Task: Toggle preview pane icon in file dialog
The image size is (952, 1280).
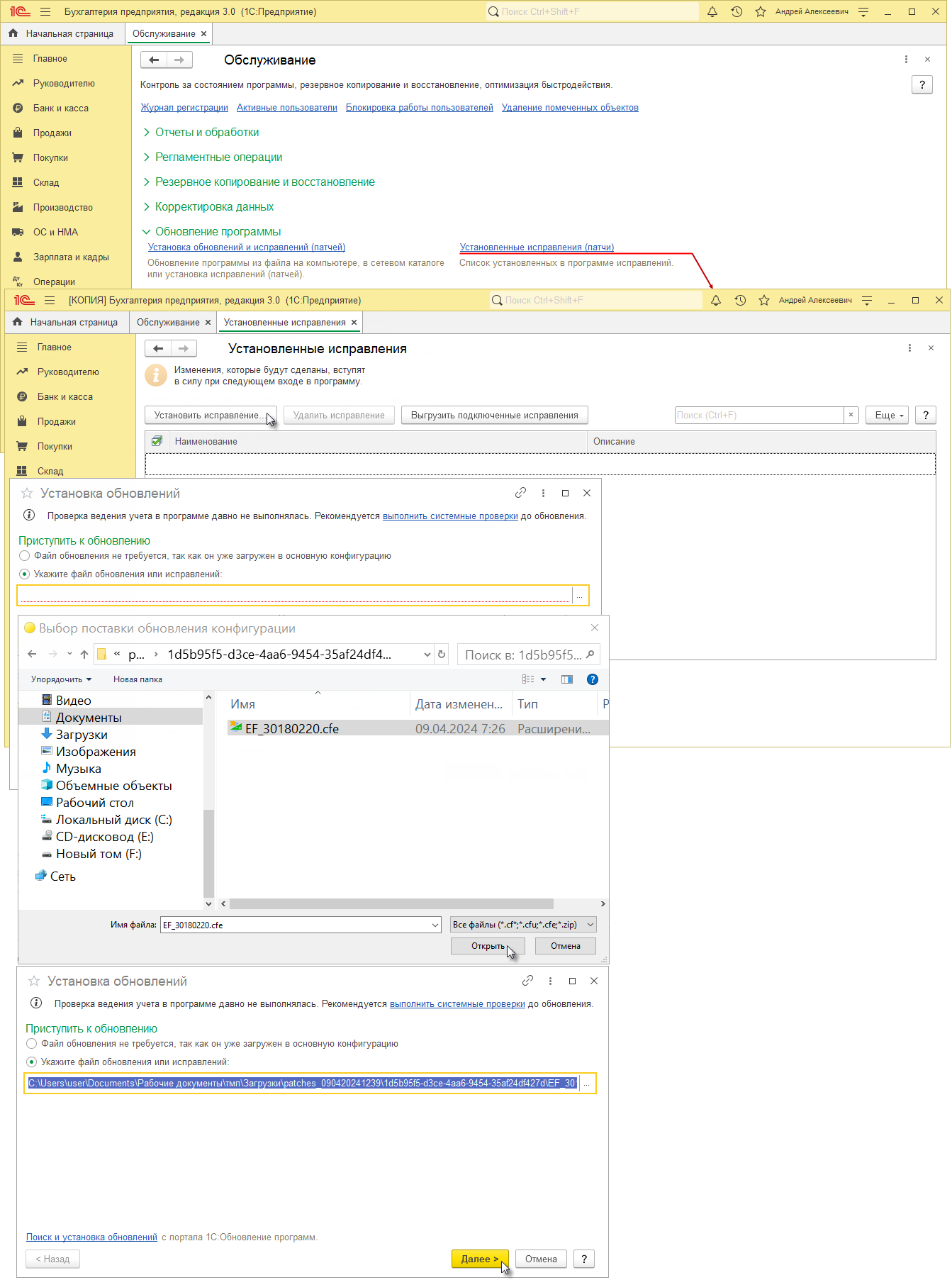Action: [566, 679]
